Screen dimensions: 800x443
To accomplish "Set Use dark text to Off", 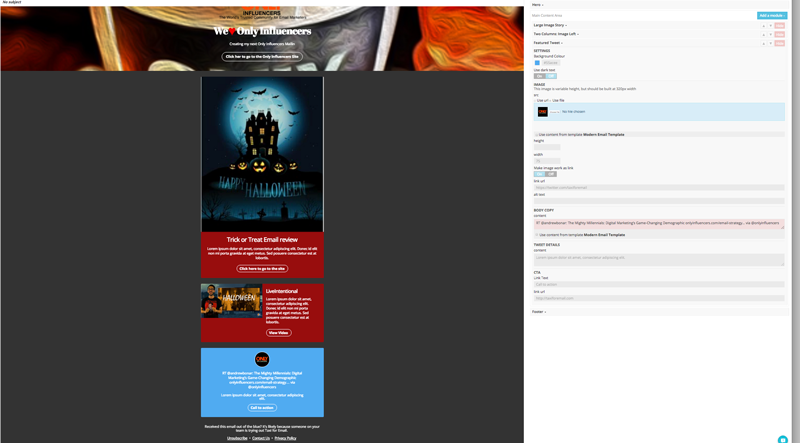I will click(551, 76).
